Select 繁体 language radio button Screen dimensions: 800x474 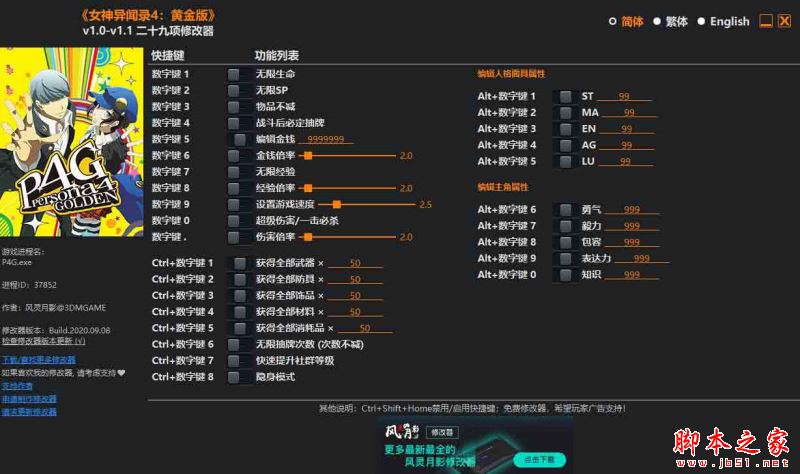pos(657,21)
